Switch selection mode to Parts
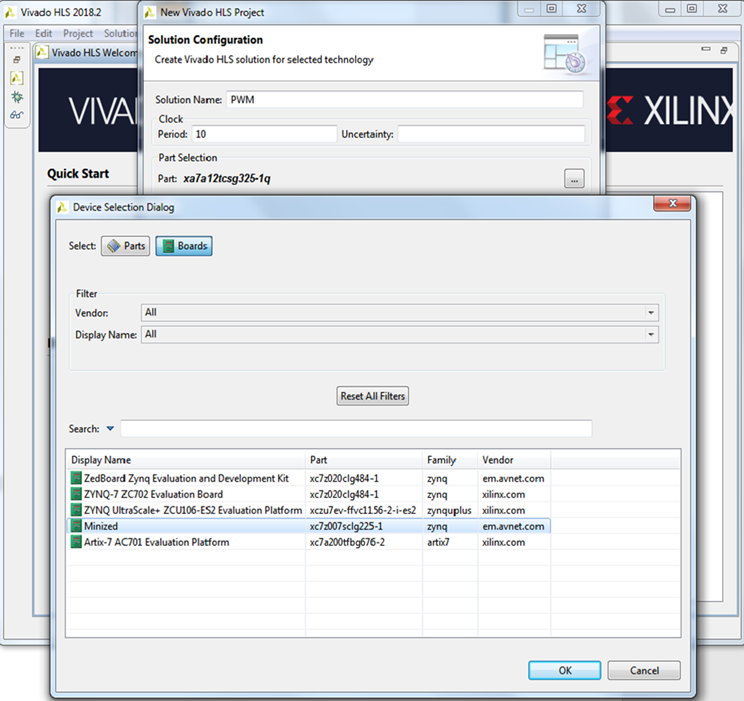 pos(126,246)
